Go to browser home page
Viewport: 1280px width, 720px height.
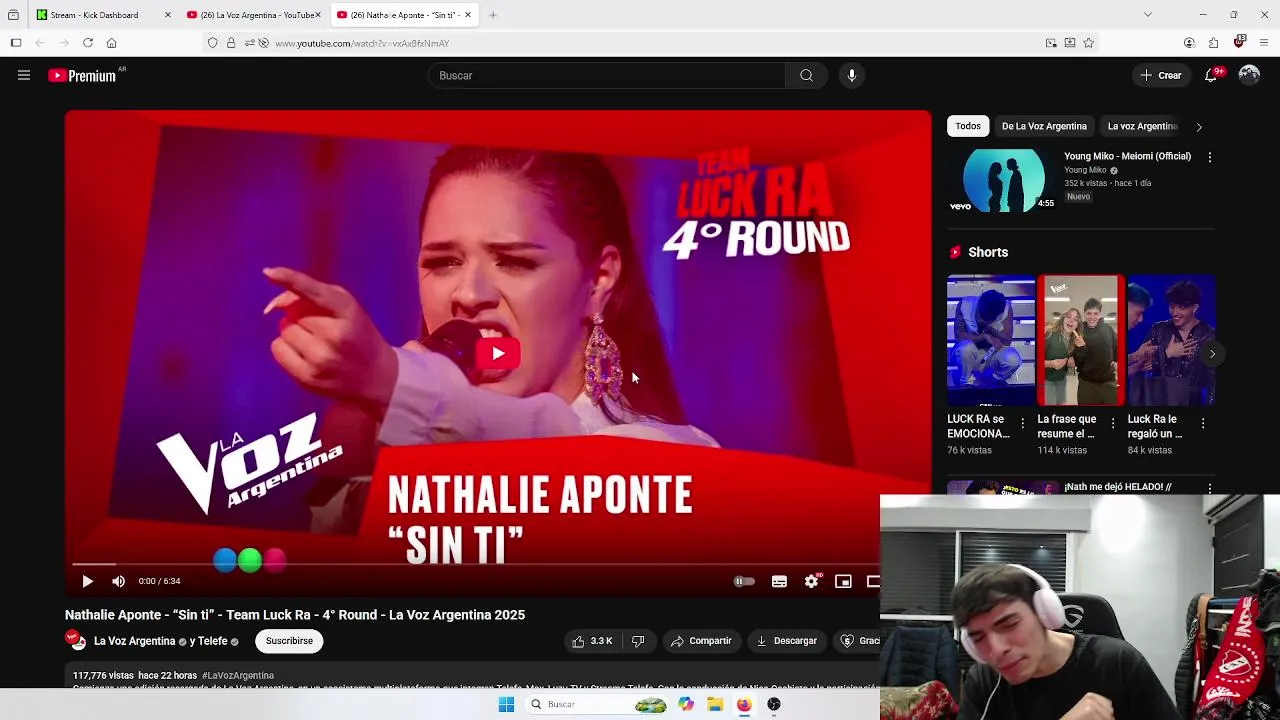point(111,43)
